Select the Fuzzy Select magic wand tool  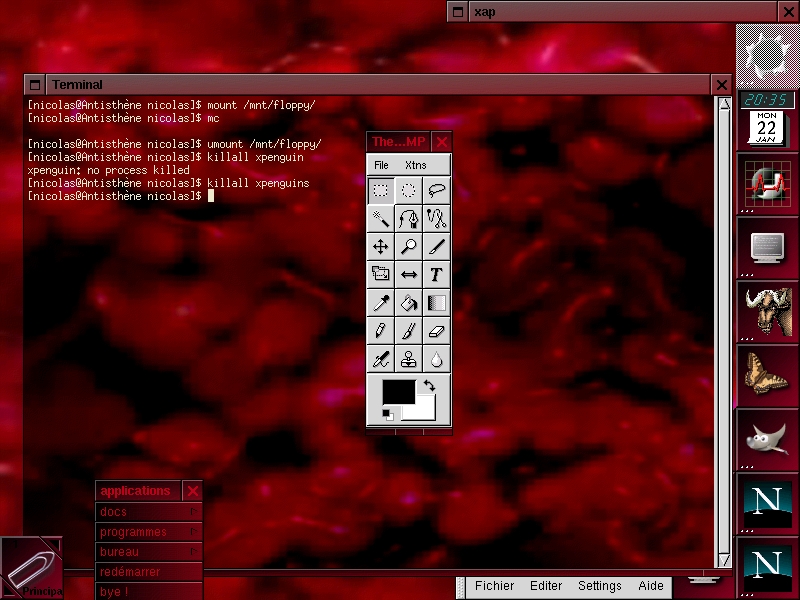(x=381, y=218)
